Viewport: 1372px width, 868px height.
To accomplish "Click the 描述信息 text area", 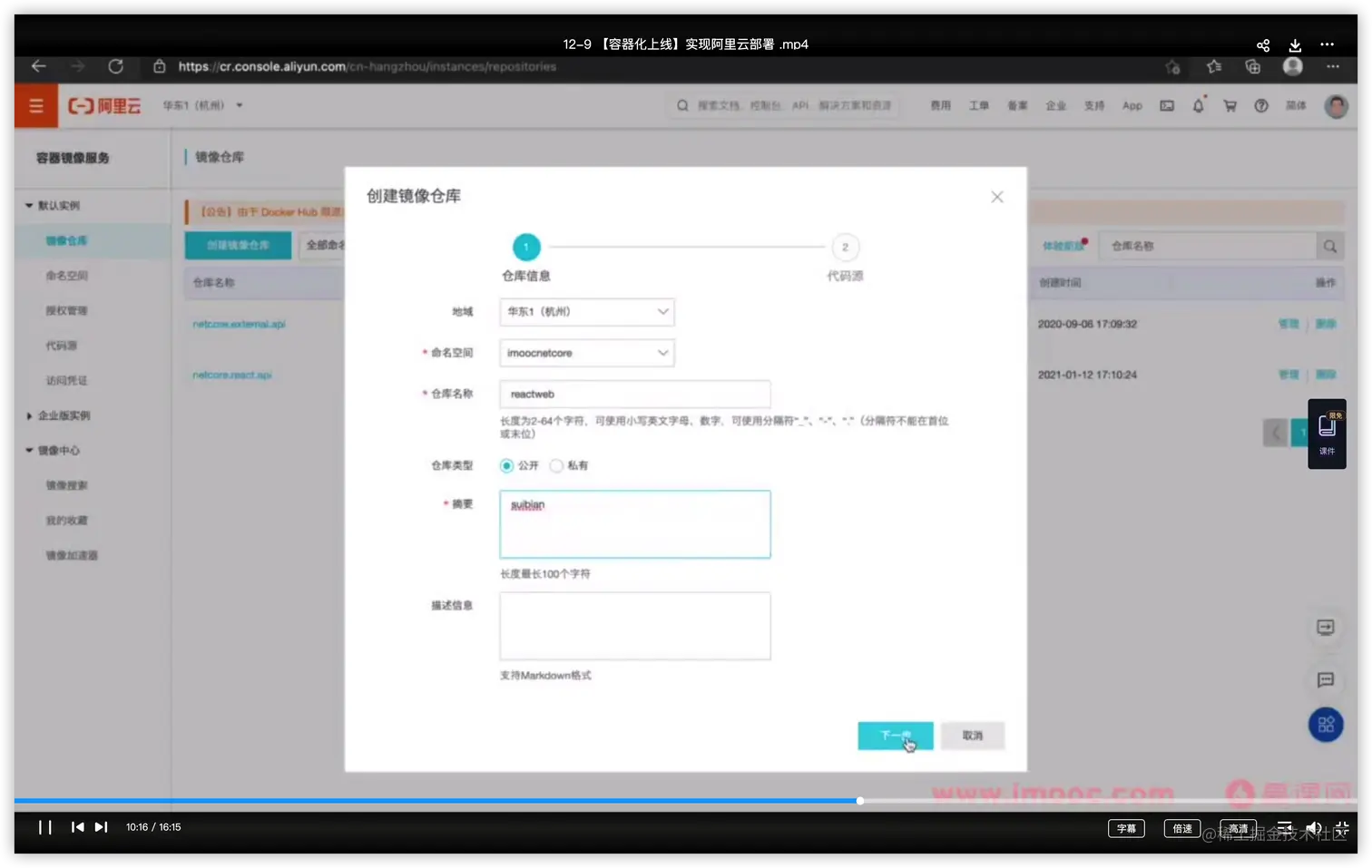I will coord(634,626).
